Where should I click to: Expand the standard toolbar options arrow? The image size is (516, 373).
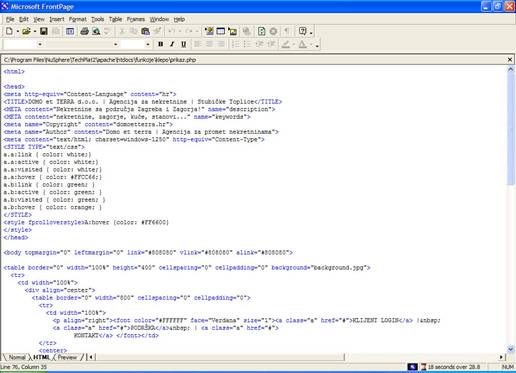pos(311,32)
